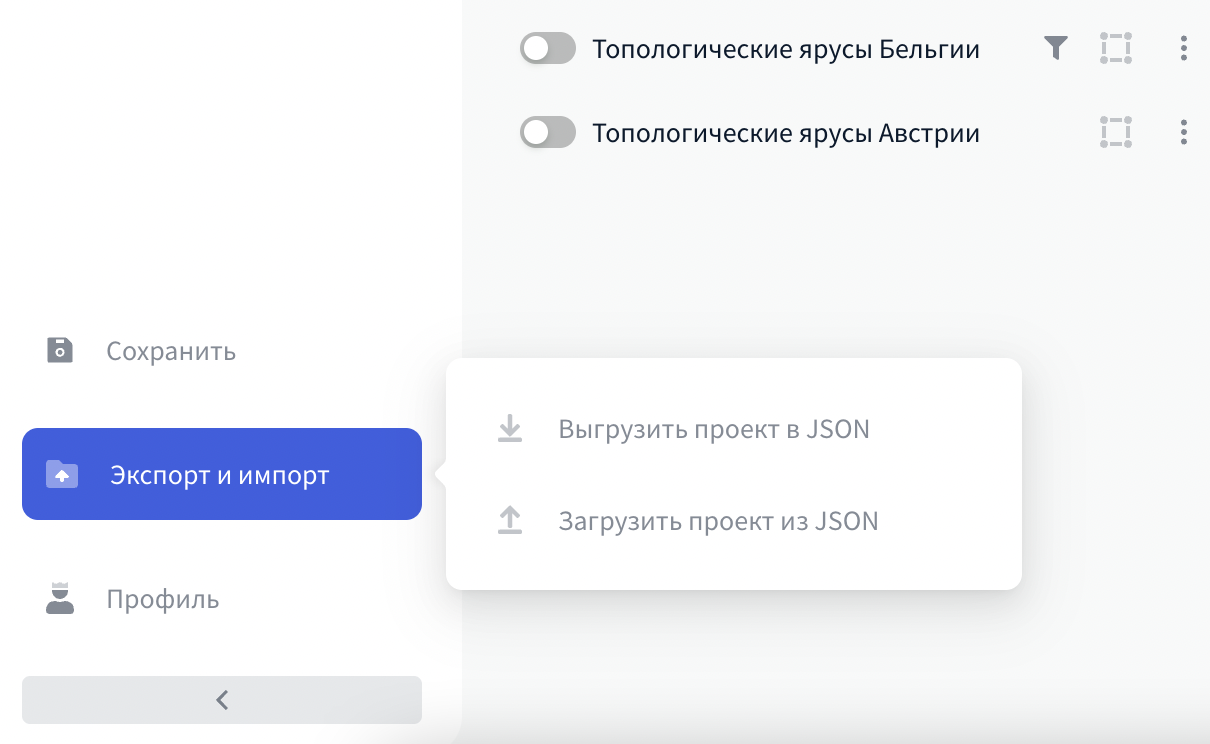Open the kebab menu for the Австрии layer
Screen dimensions: 1210x744
click(1184, 132)
